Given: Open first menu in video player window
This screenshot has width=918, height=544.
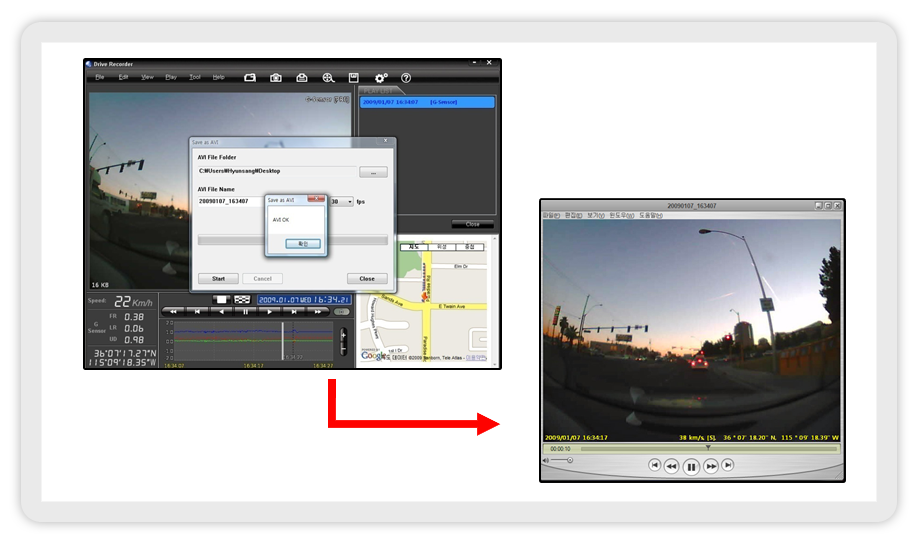Looking at the screenshot, I should click(x=554, y=215).
